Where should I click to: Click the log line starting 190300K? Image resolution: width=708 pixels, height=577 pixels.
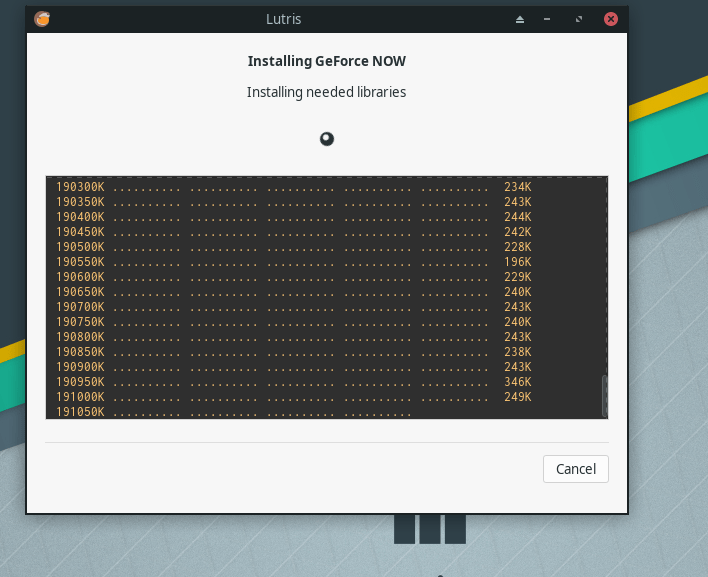[x=293, y=187]
